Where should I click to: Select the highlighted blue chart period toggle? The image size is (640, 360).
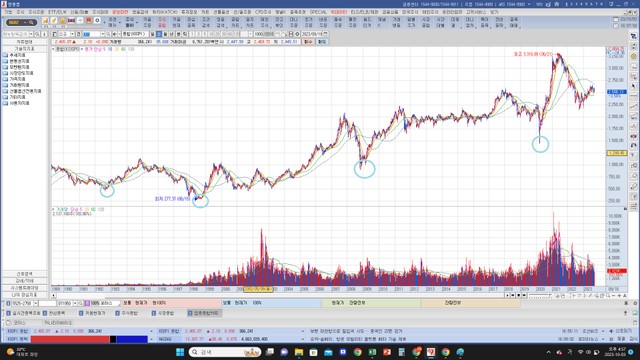(x=159, y=34)
